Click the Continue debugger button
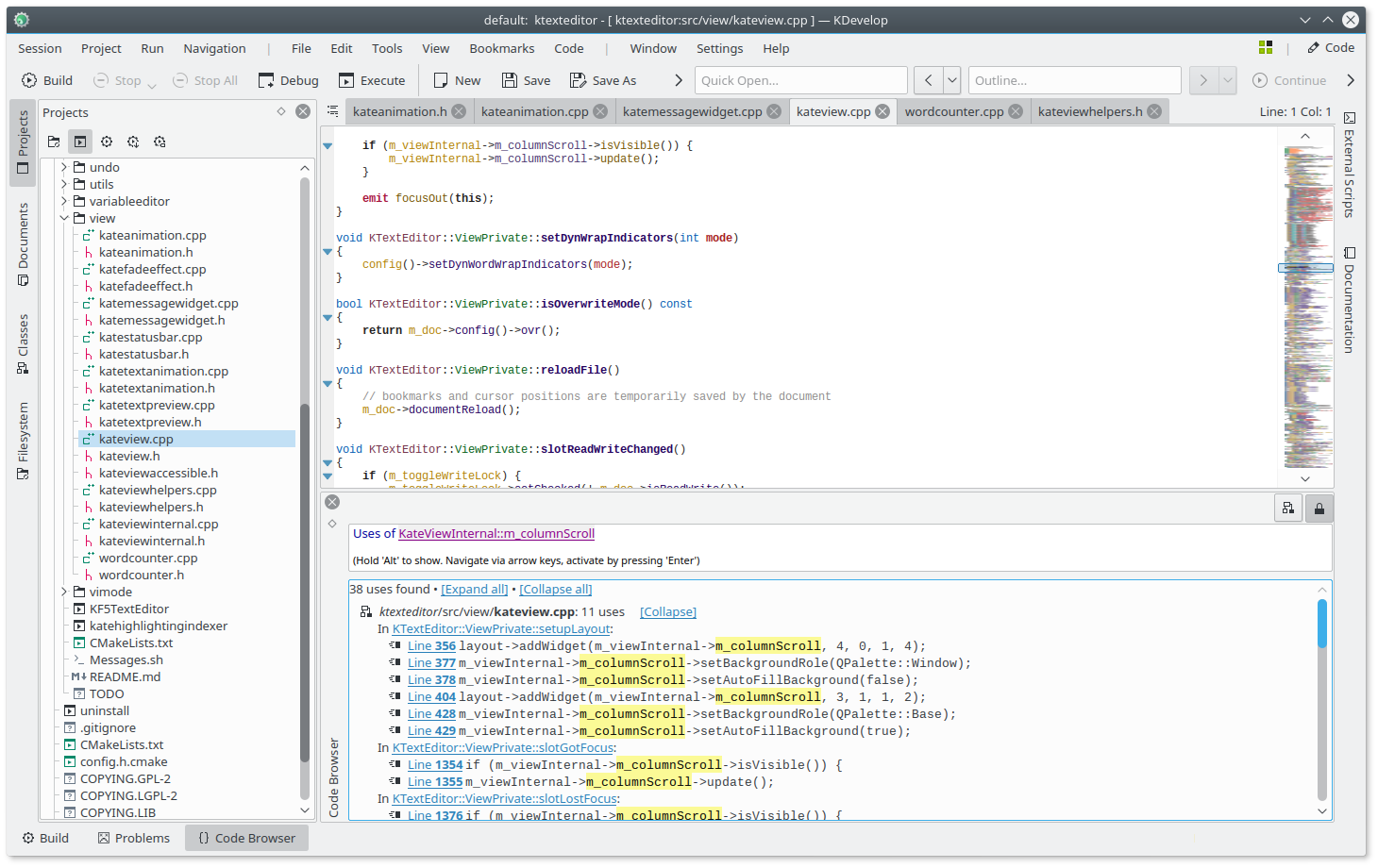The image size is (1378, 868). click(x=1289, y=80)
